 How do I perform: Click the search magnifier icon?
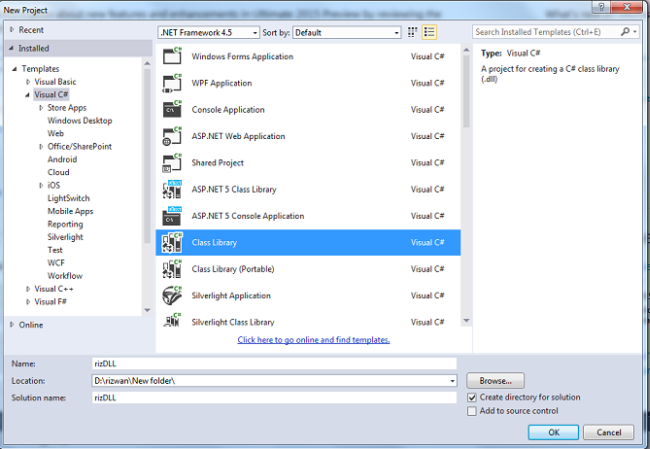coord(625,32)
